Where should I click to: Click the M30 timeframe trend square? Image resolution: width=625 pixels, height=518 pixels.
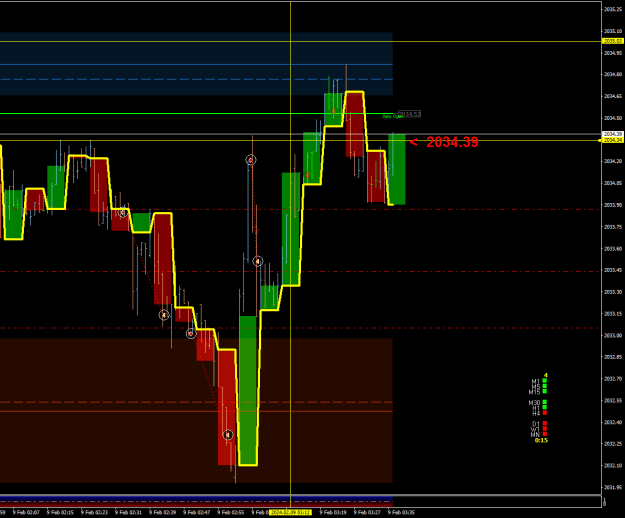[x=545, y=402]
